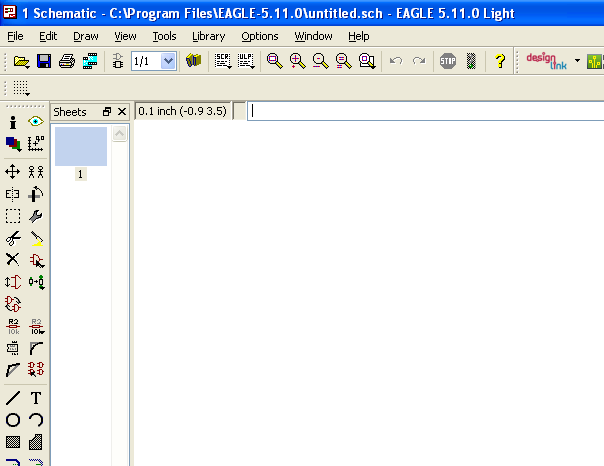Open the Grid settings icon

[21, 88]
